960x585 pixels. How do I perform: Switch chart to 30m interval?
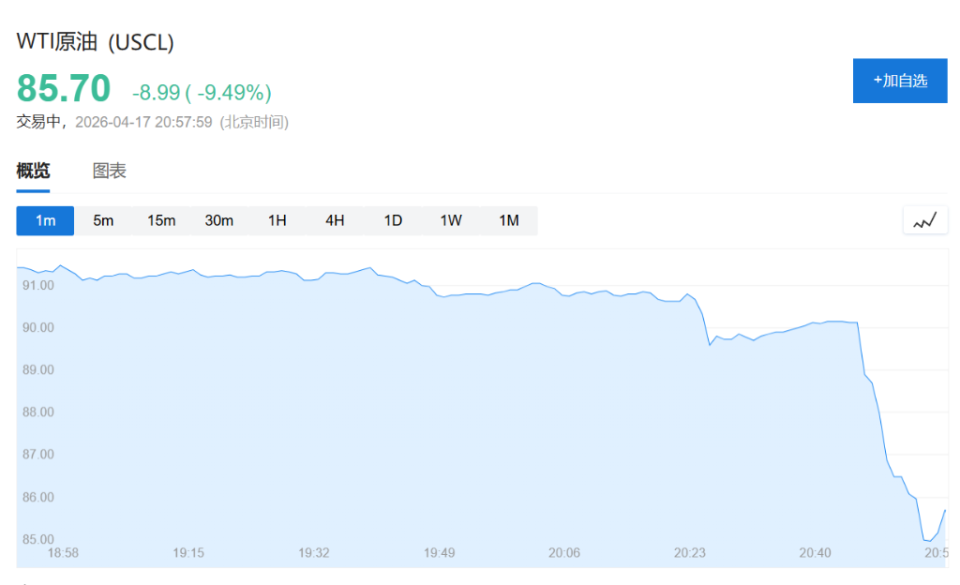pyautogui.click(x=219, y=221)
